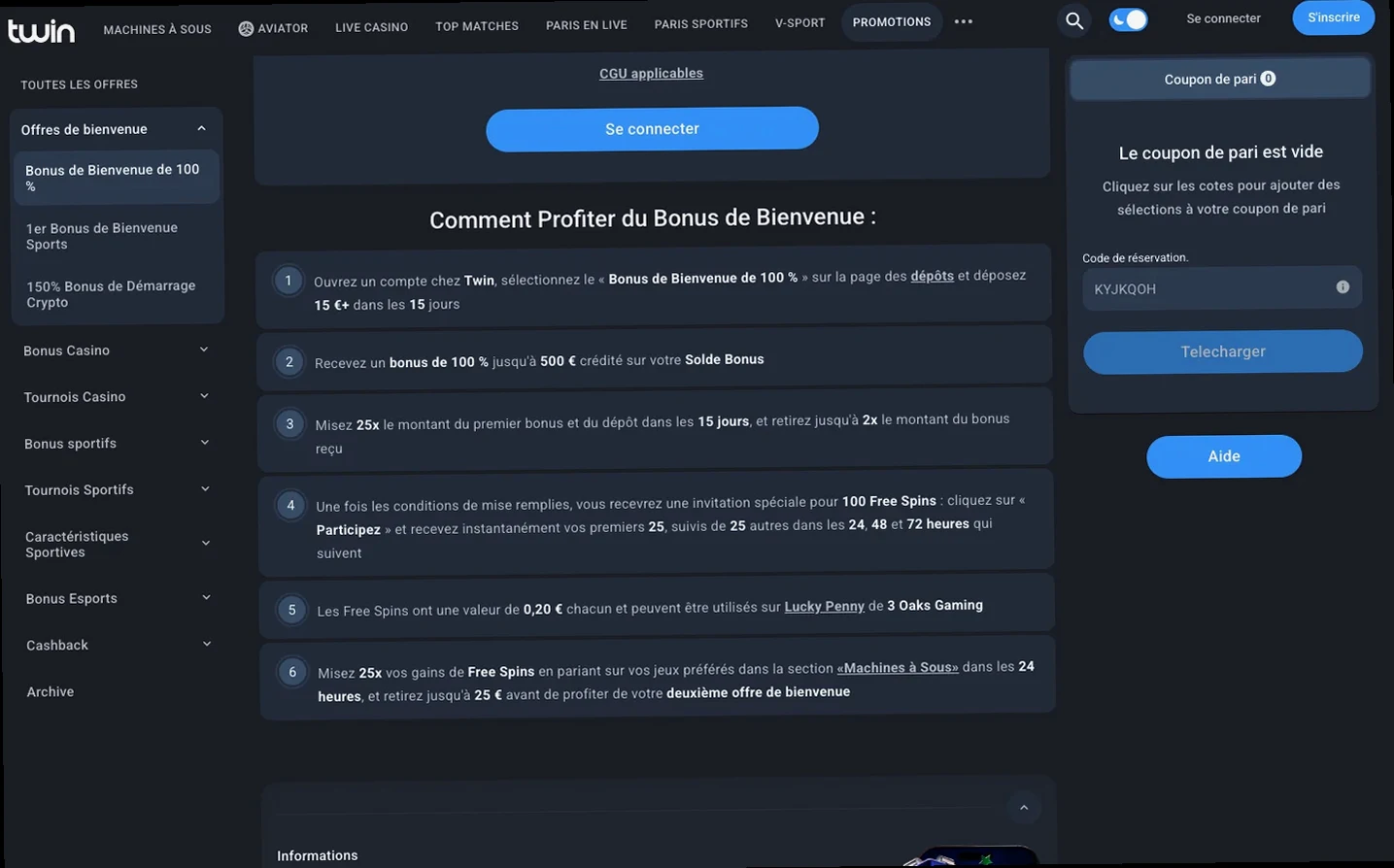
Task: Expand the Bonus sportifs section
Action: click(x=204, y=443)
